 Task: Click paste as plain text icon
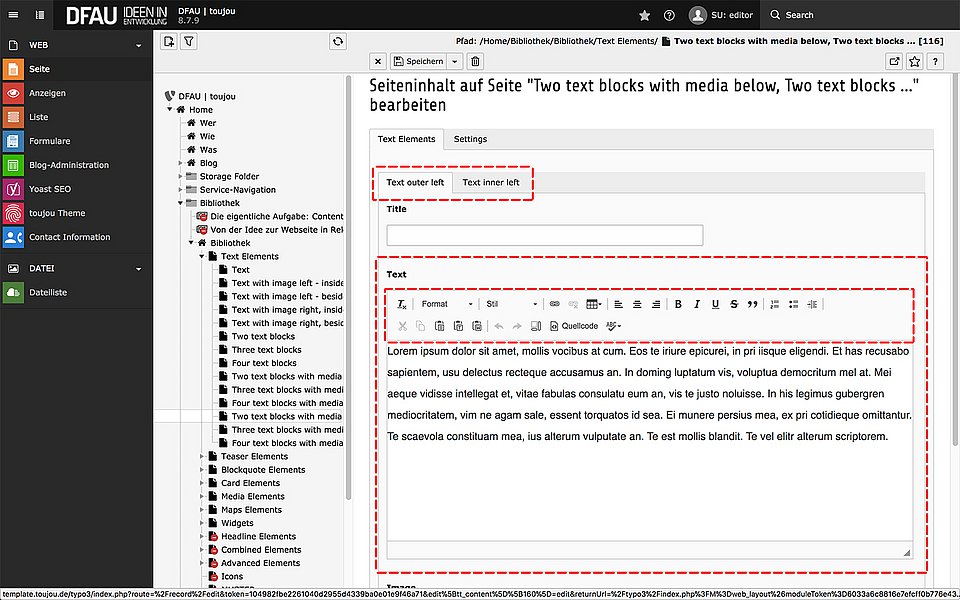(458, 326)
